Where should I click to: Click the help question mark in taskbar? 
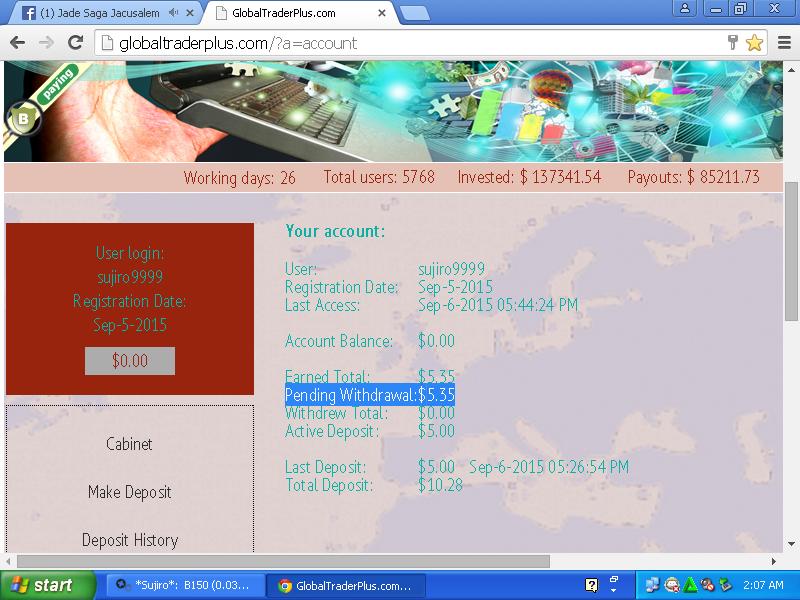pos(591,585)
